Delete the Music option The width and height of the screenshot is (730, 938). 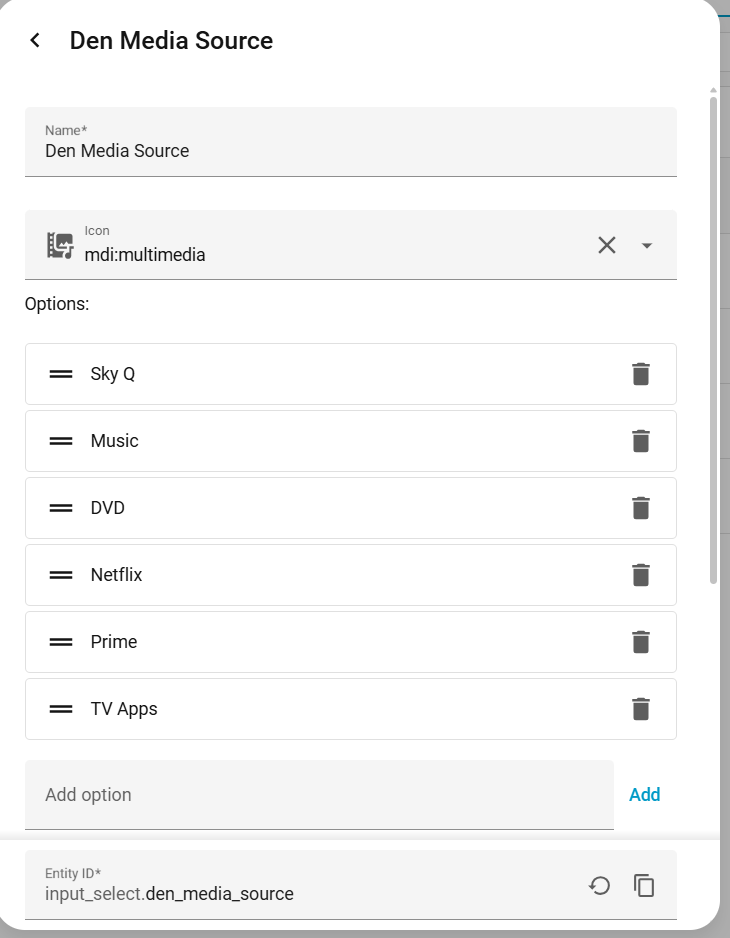(641, 441)
